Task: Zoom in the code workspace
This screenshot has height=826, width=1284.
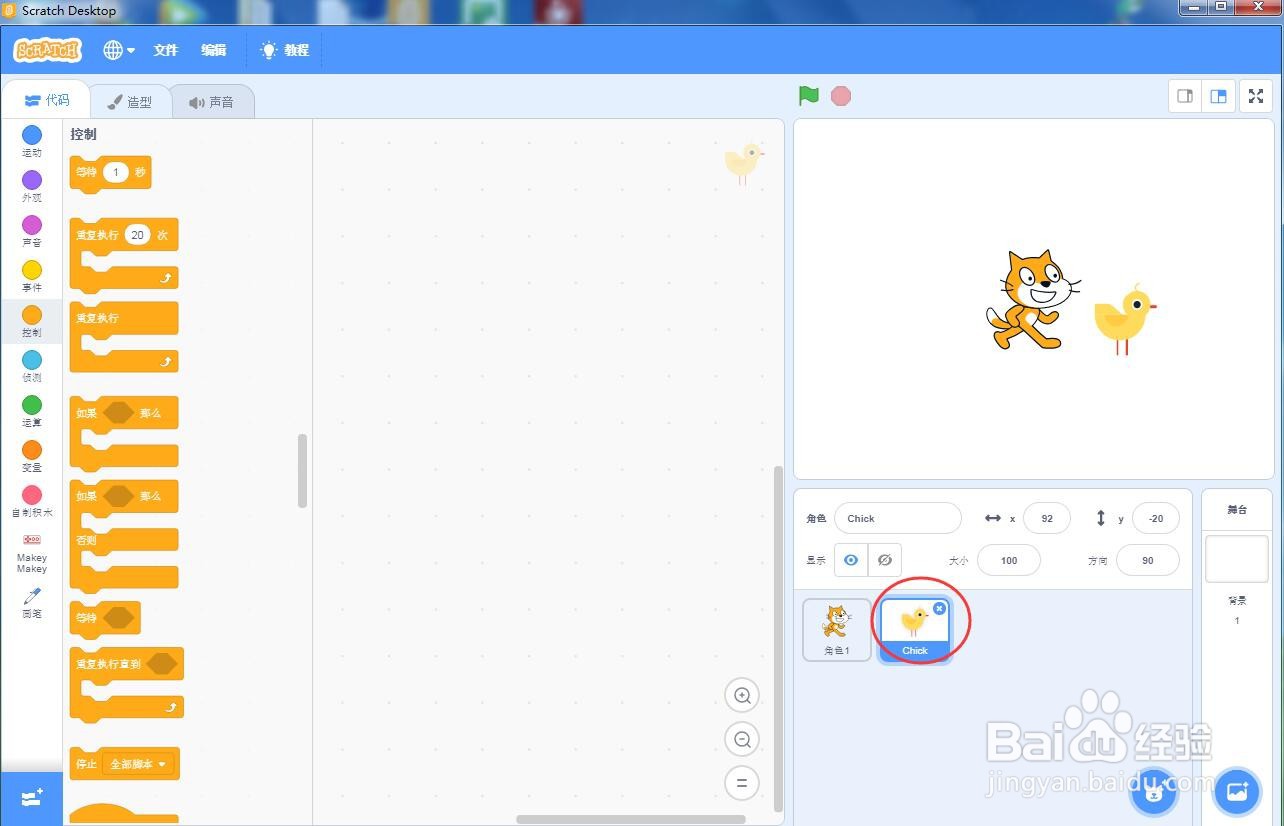Action: 742,695
